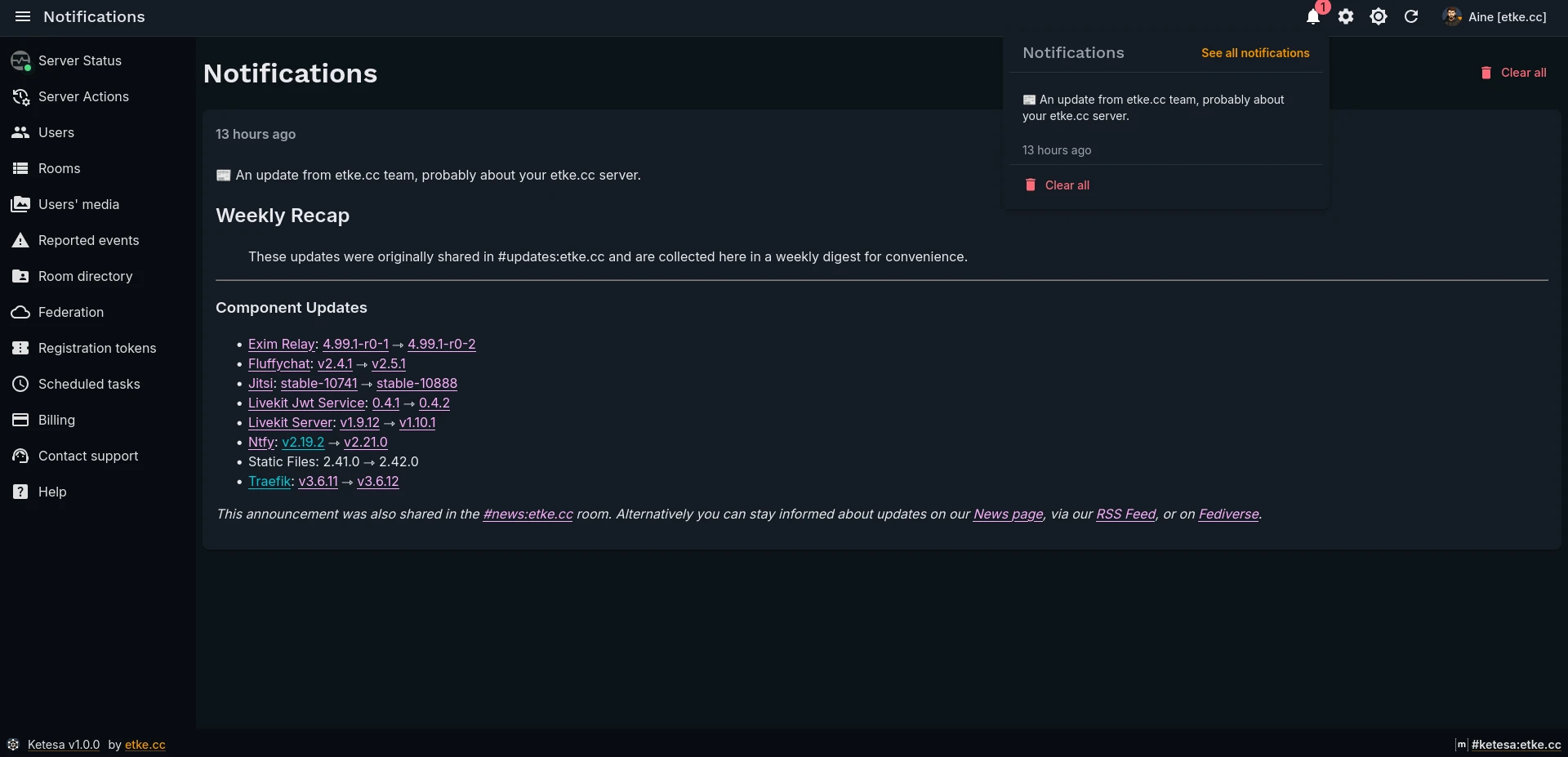This screenshot has width=1568, height=757.
Task: Open etke.cc link in footer
Action: click(x=145, y=745)
